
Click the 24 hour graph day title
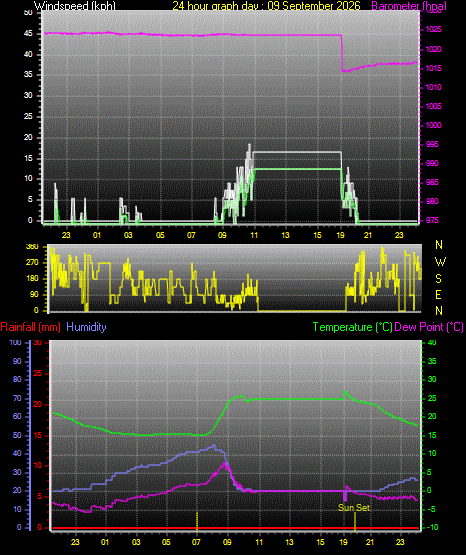tap(266, 6)
